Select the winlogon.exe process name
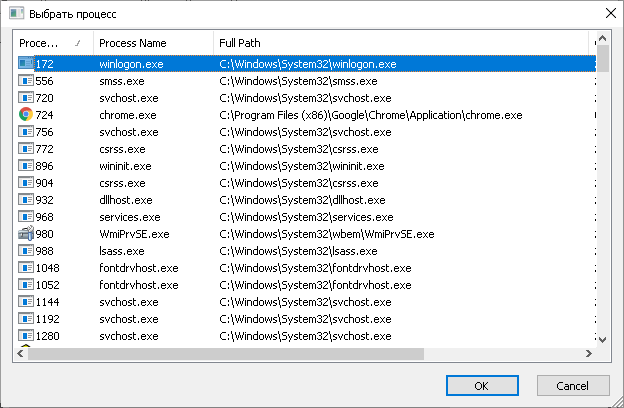The image size is (624, 408). [x=131, y=64]
